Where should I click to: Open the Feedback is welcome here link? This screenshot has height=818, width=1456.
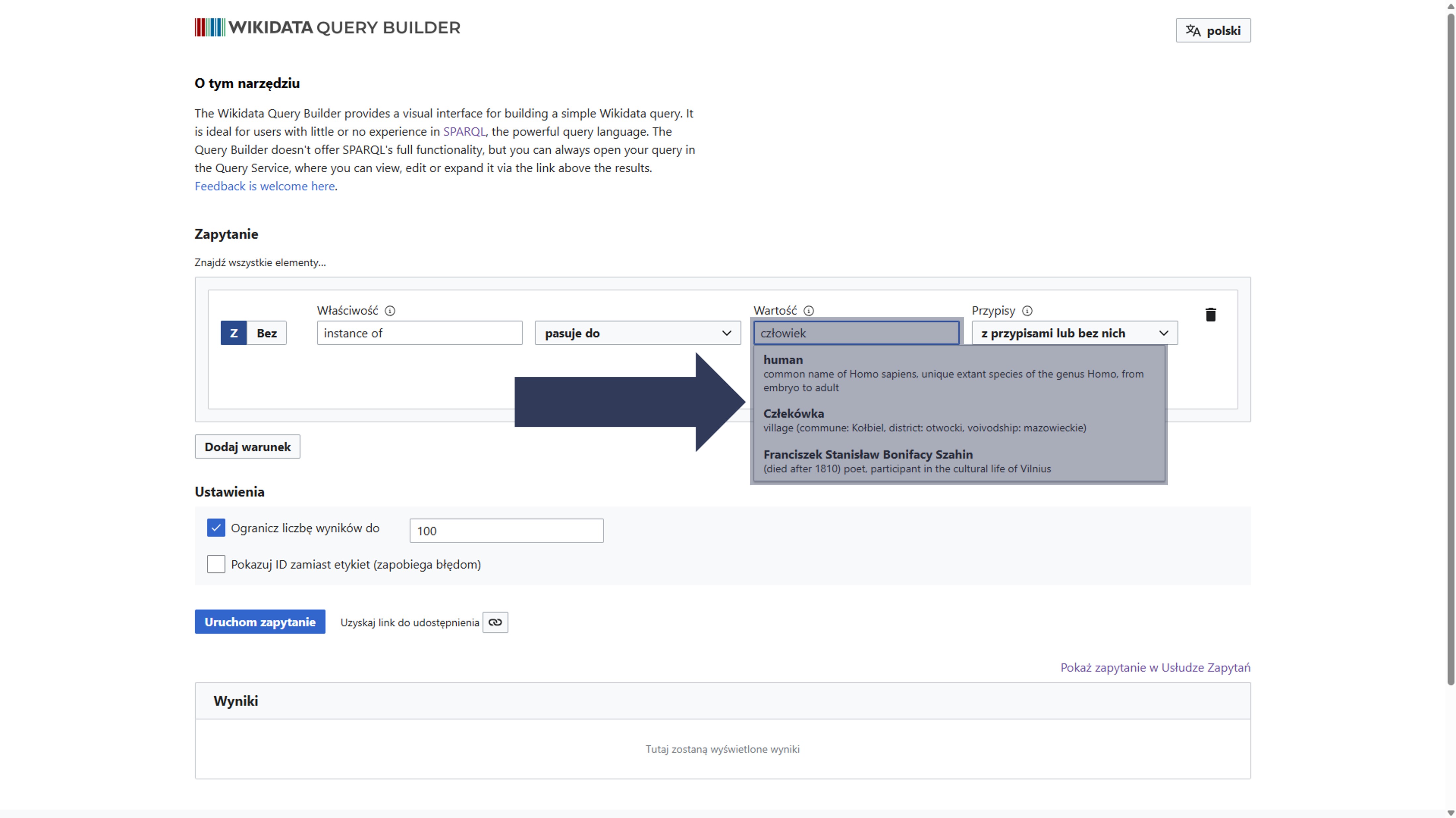click(x=264, y=186)
